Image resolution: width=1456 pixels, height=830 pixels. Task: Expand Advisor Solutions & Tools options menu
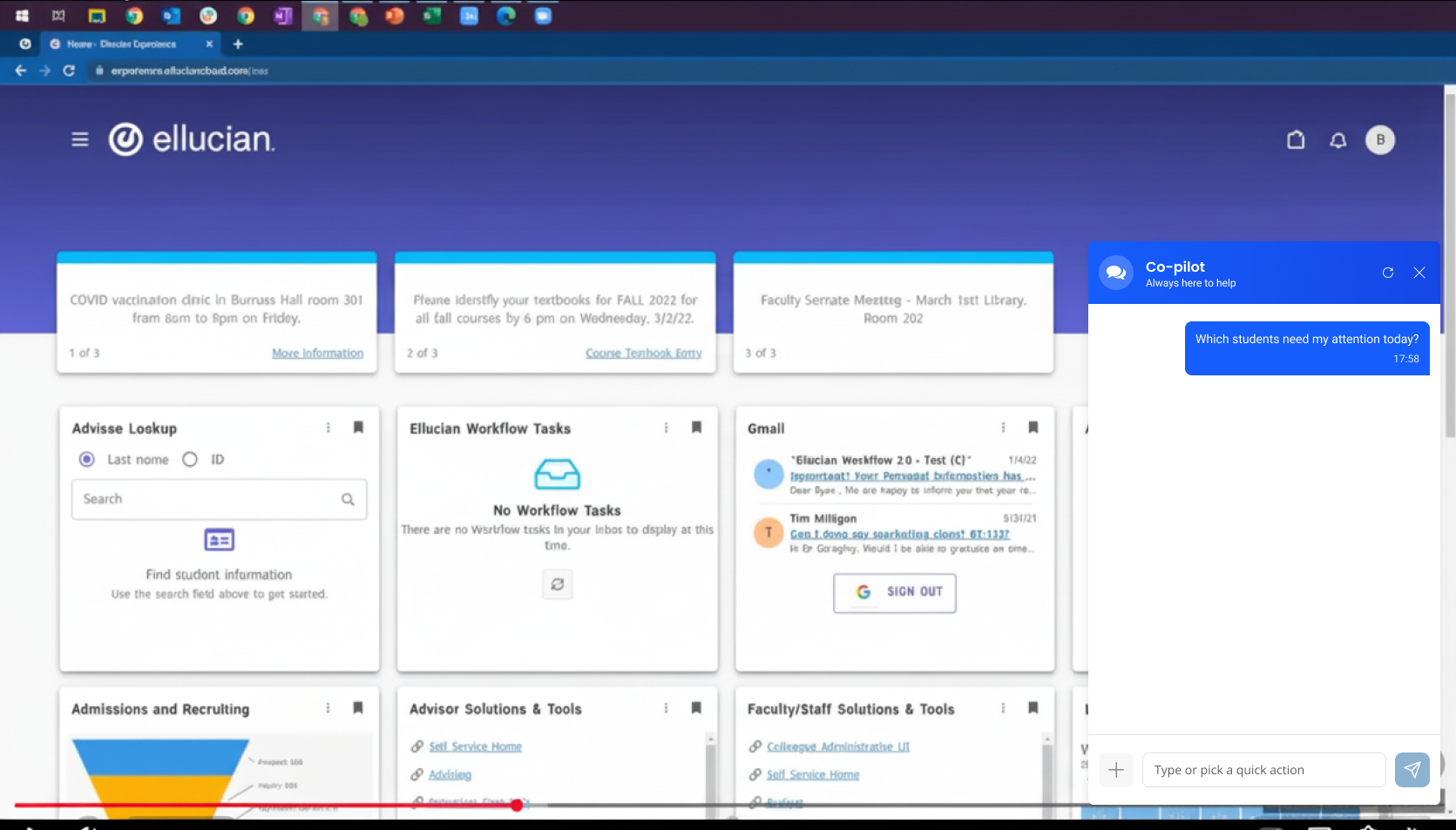(667, 708)
